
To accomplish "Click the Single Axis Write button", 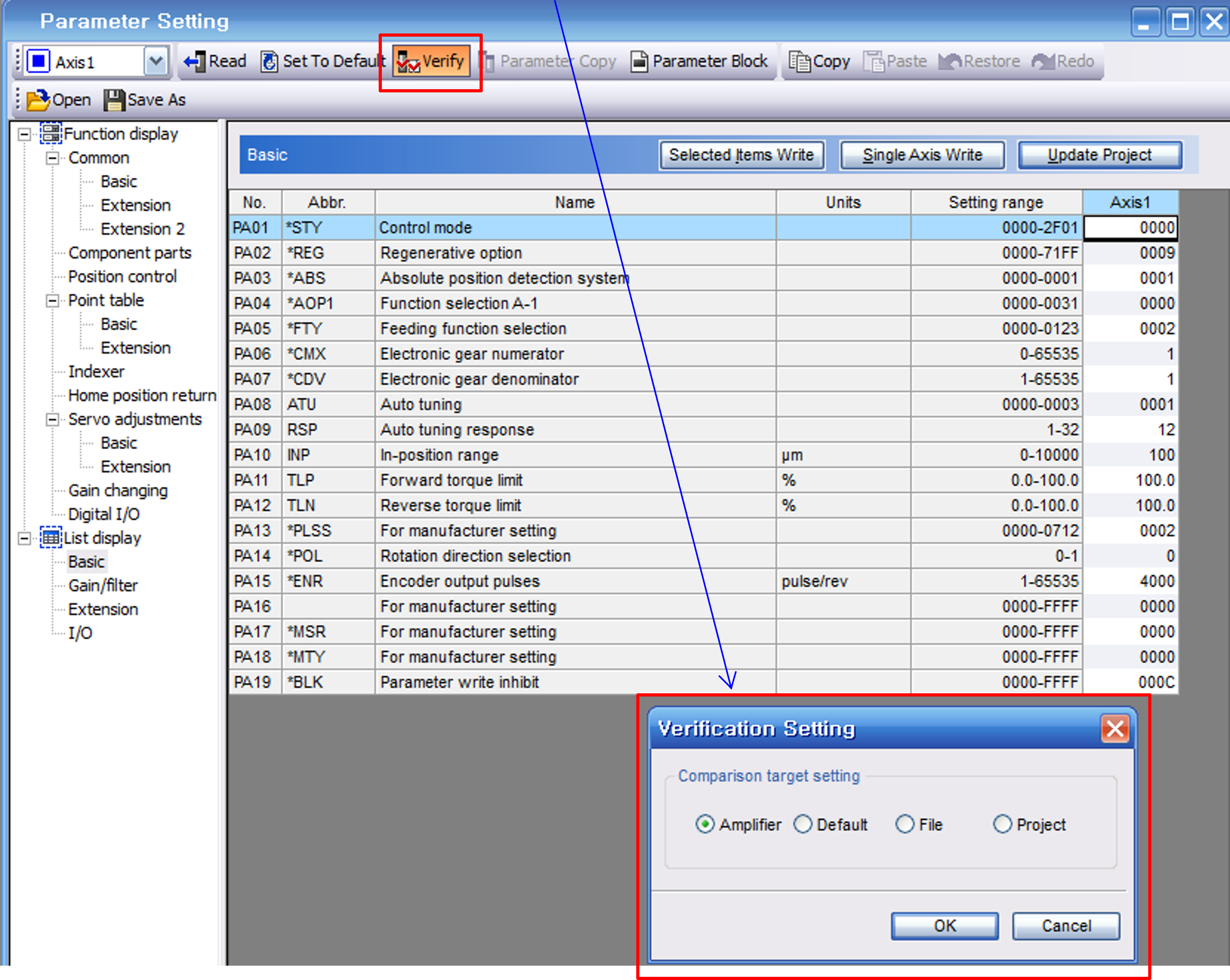I will click(x=922, y=154).
